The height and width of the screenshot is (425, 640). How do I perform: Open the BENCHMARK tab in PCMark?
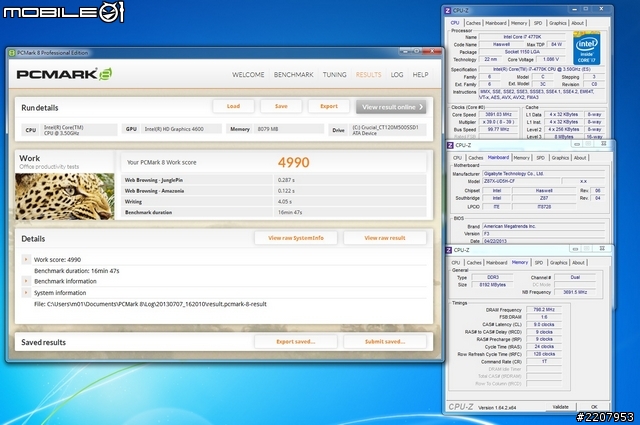293,75
